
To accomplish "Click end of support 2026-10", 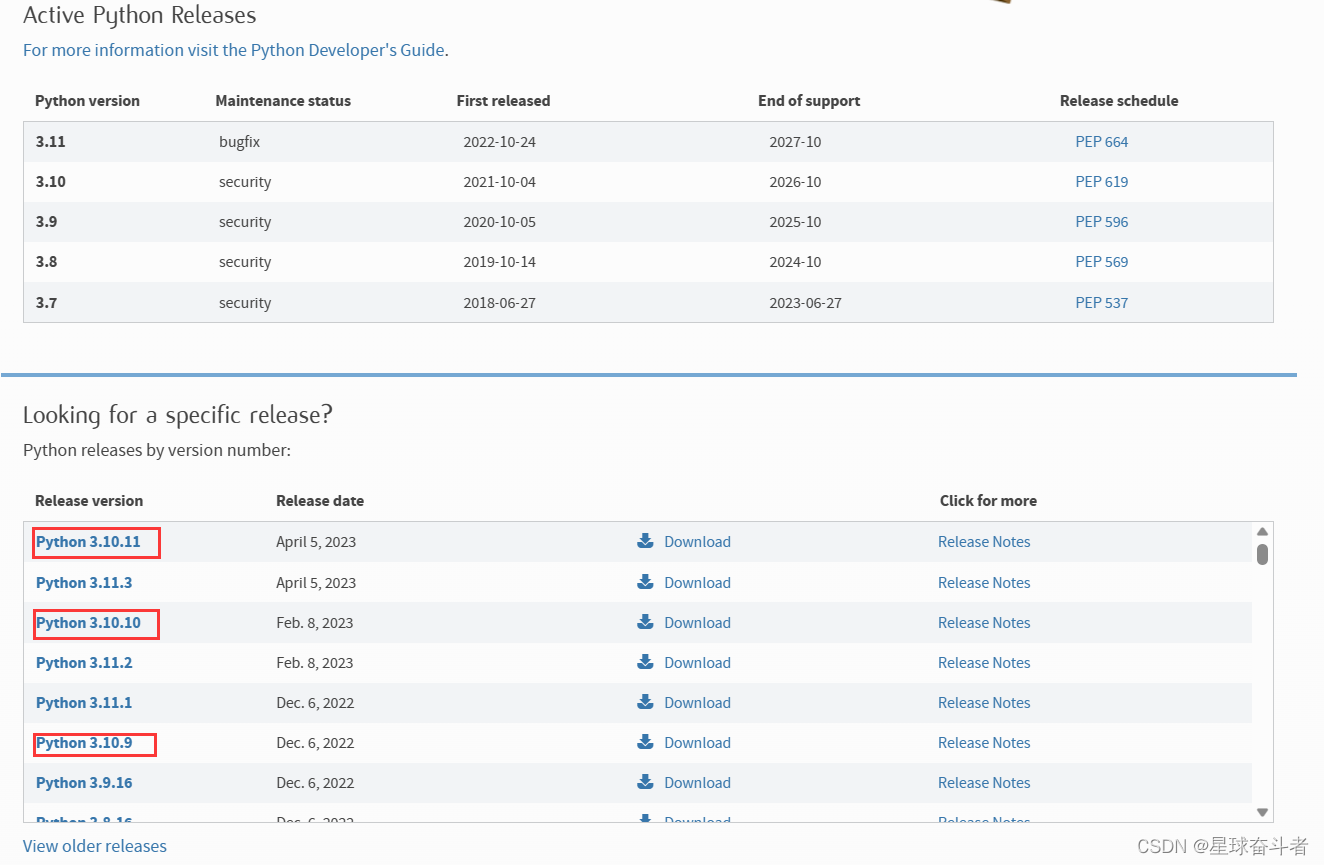I will pyautogui.click(x=795, y=182).
